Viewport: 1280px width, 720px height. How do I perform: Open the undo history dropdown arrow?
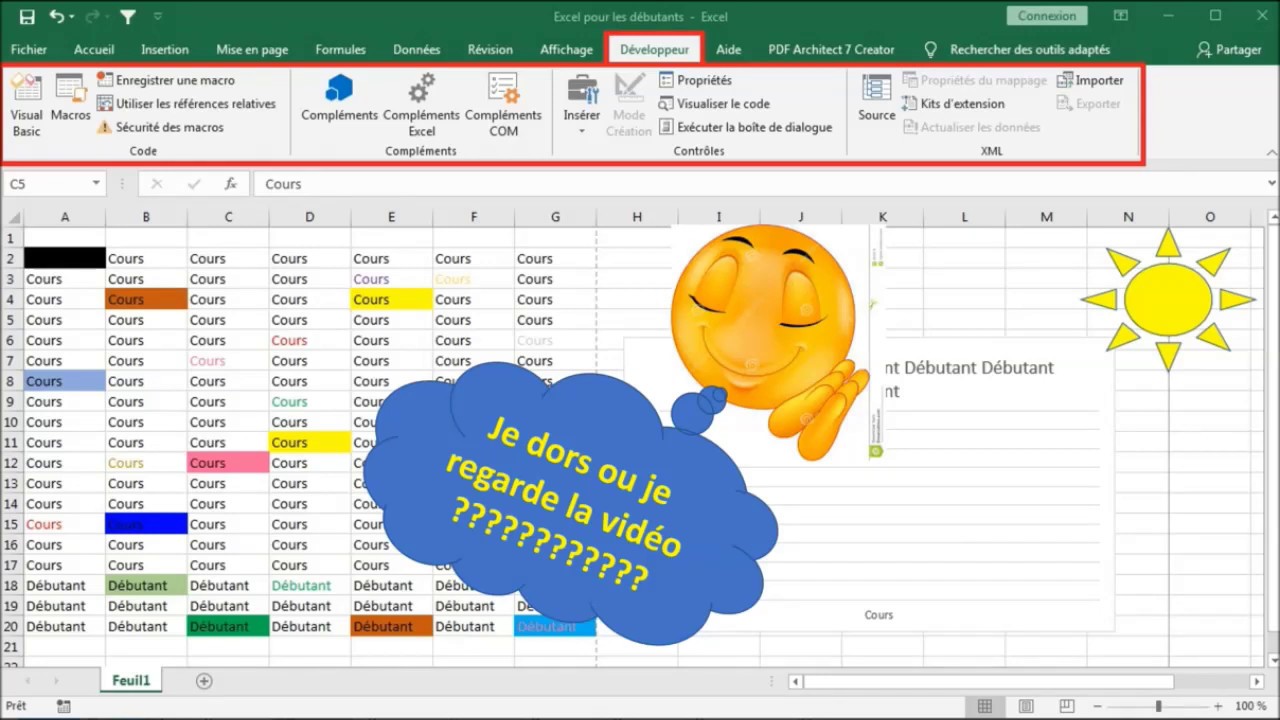[73, 17]
